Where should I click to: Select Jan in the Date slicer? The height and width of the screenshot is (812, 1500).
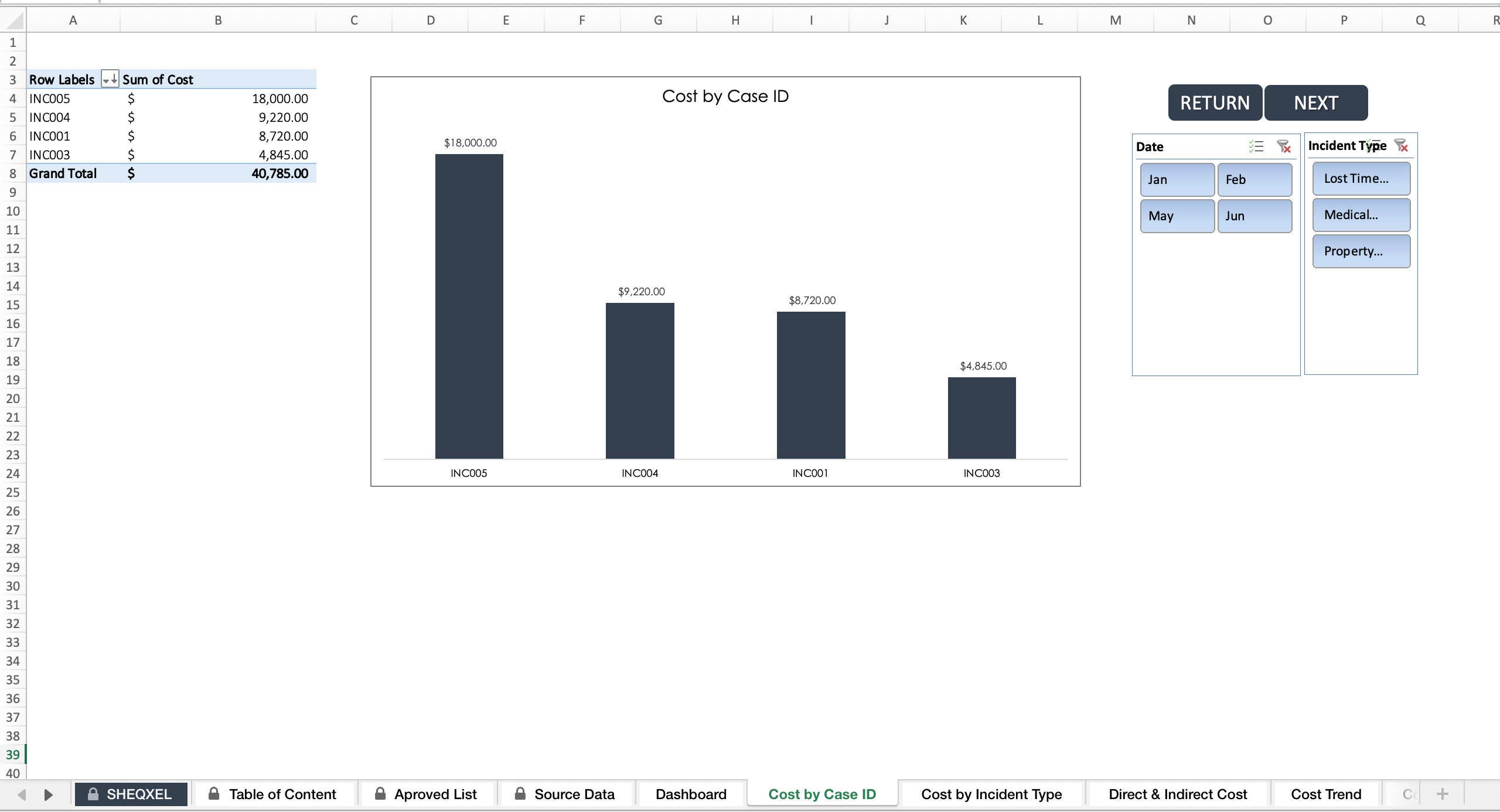point(1176,179)
